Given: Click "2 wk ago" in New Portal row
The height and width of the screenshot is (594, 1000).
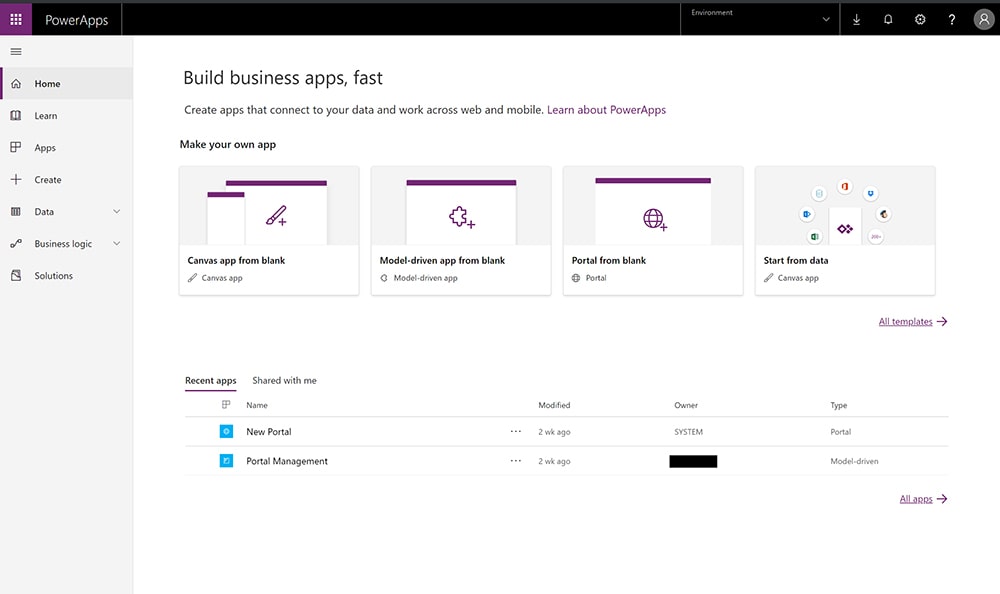Looking at the screenshot, I should coord(554,432).
